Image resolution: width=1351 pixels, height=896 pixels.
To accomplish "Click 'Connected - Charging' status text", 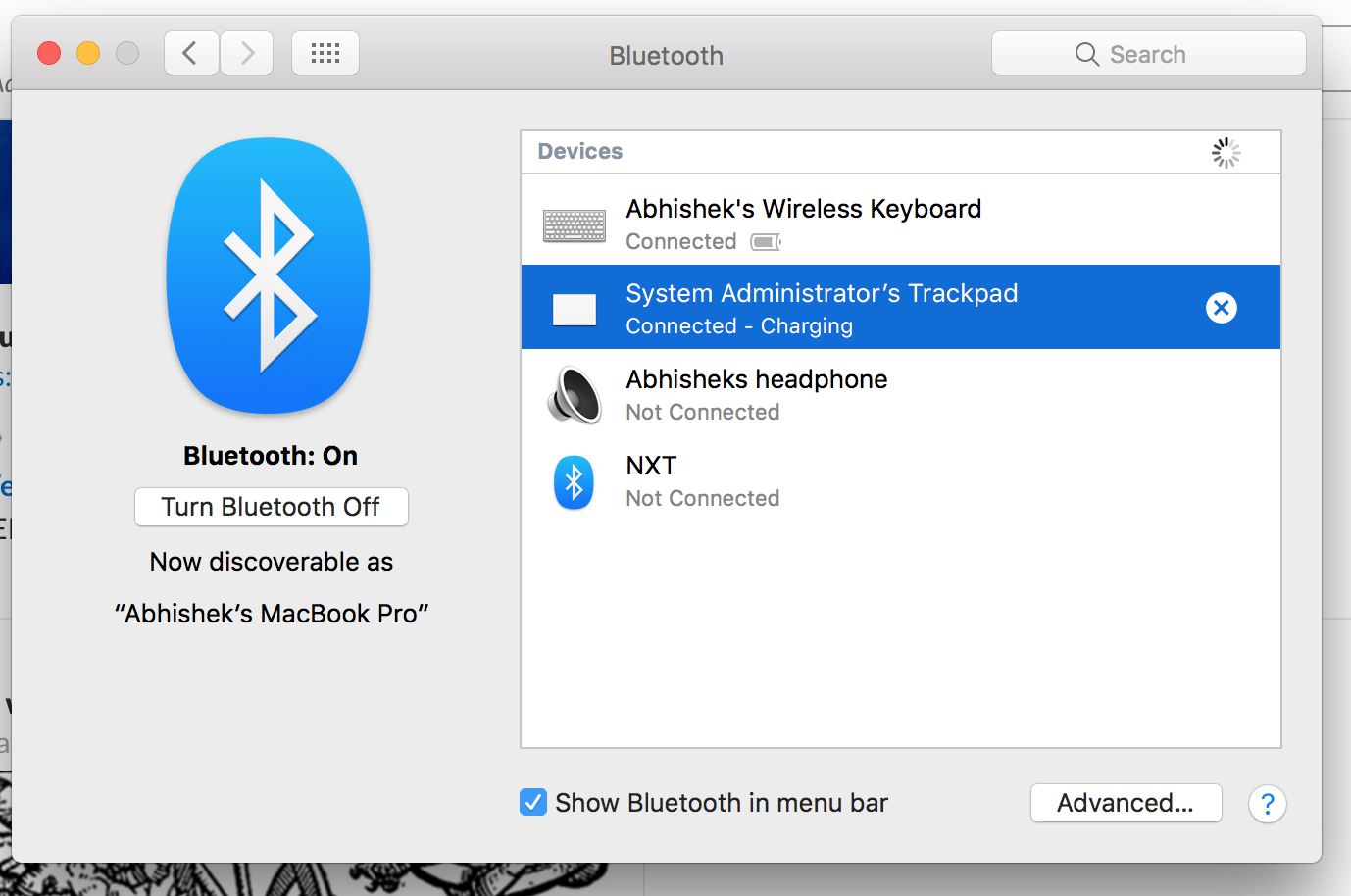I will coord(739,326).
